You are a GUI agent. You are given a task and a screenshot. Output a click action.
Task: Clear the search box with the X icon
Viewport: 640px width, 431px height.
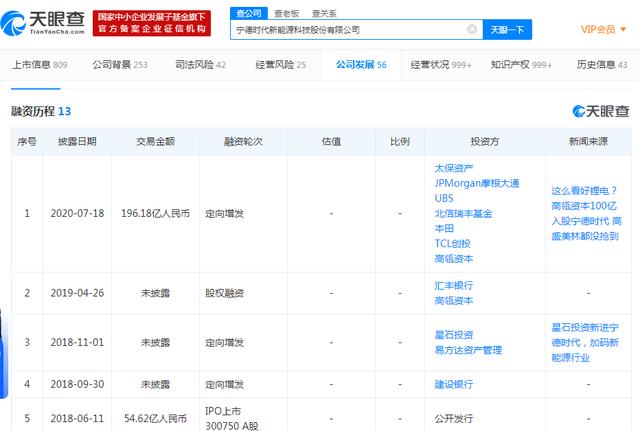pos(472,29)
